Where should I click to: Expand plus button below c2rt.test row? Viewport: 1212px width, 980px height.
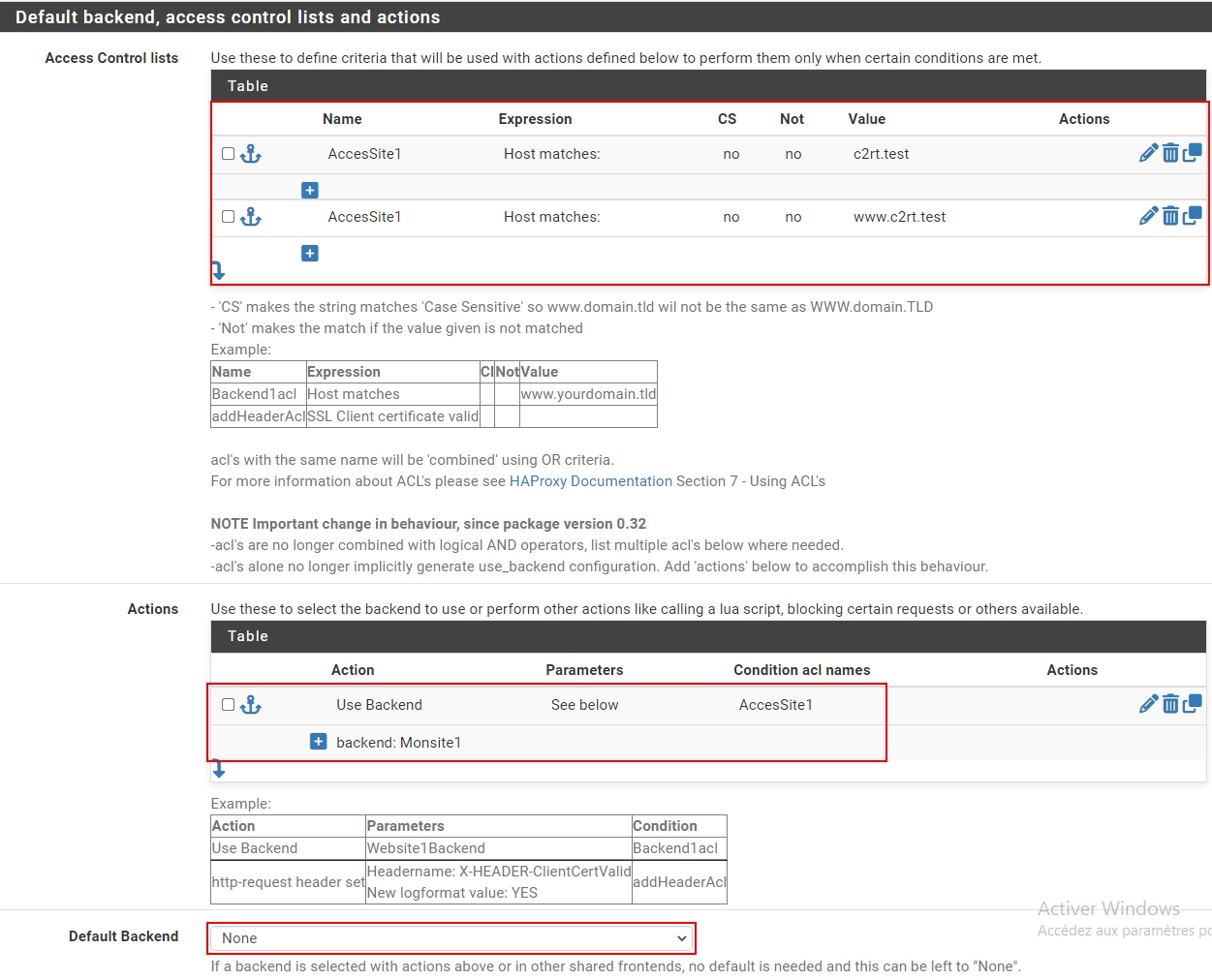click(x=310, y=191)
